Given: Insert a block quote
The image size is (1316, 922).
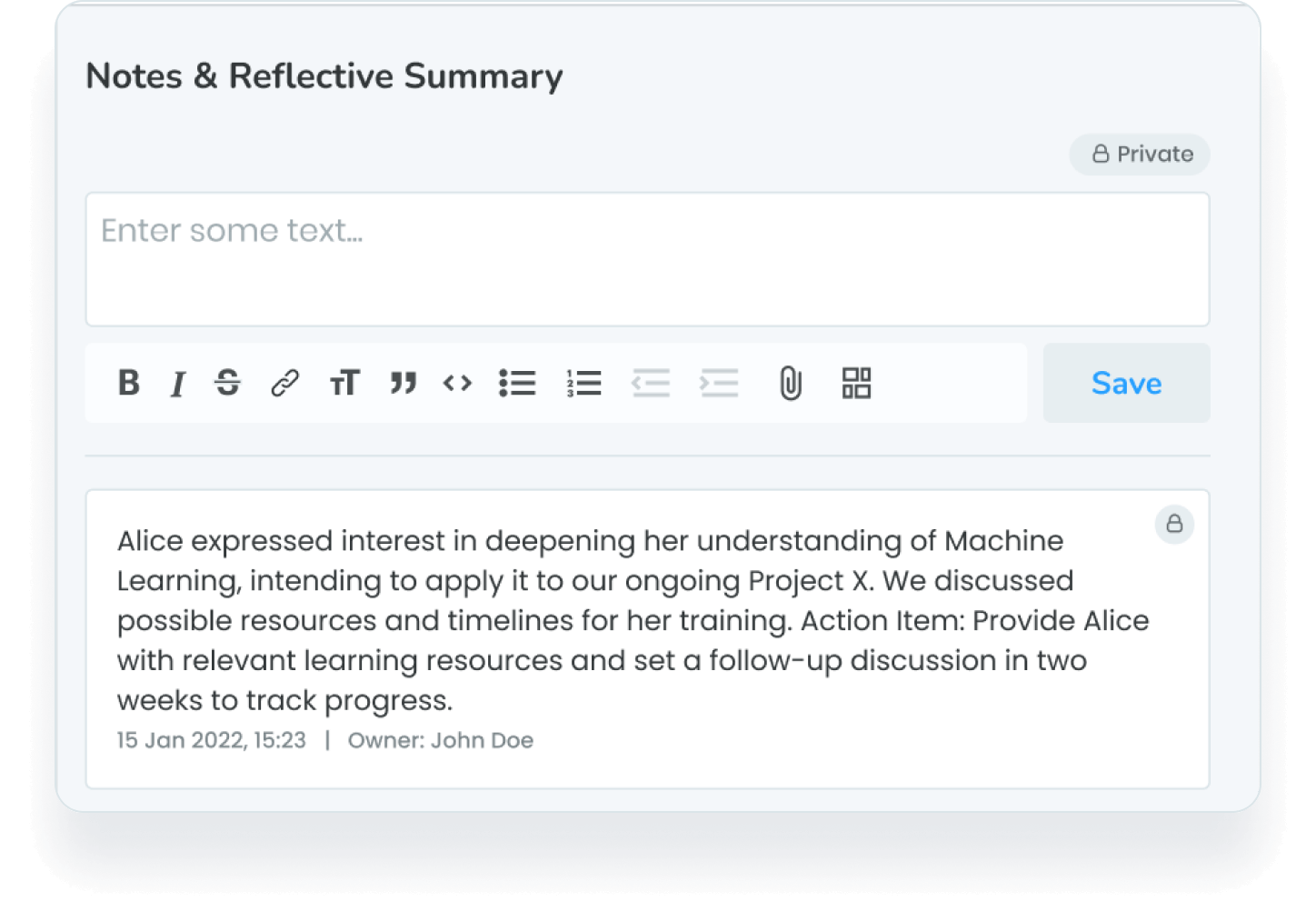Looking at the screenshot, I should (x=403, y=383).
